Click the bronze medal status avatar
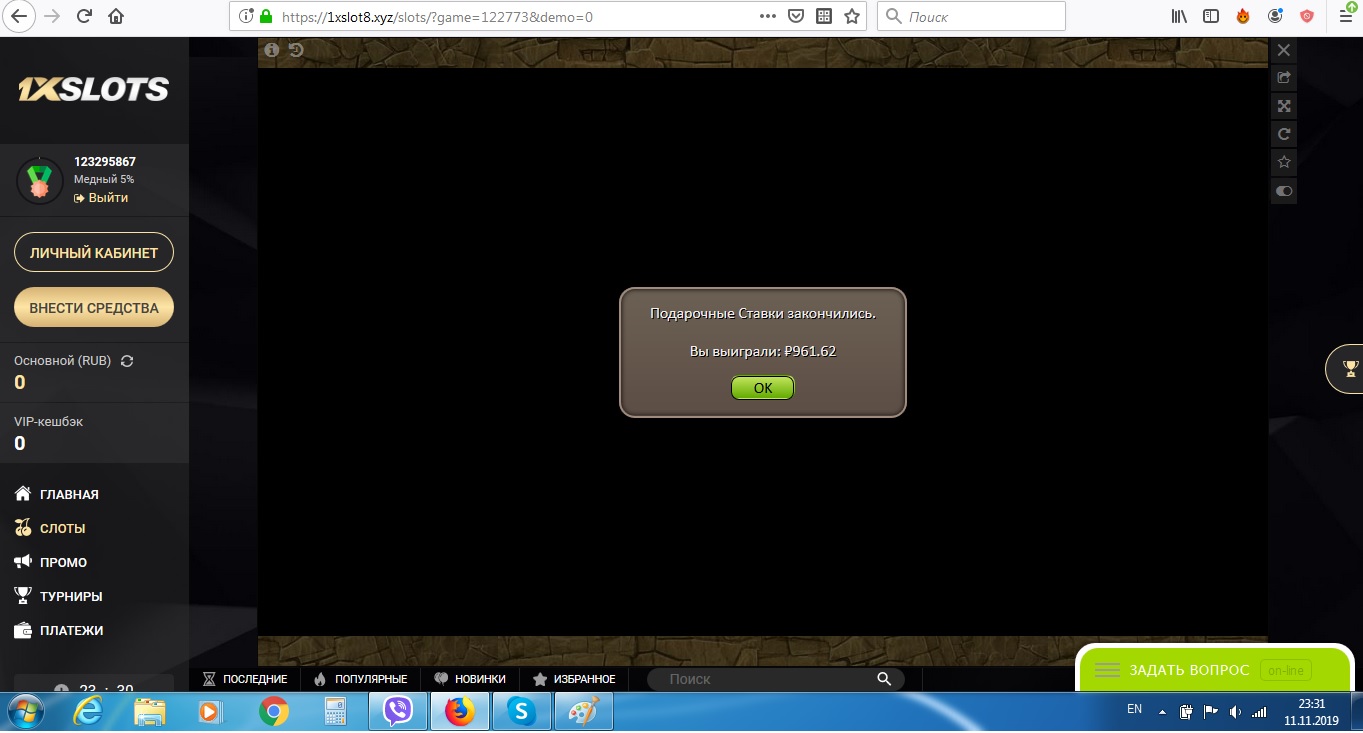Viewport: 1363px width, 733px height. click(x=39, y=180)
